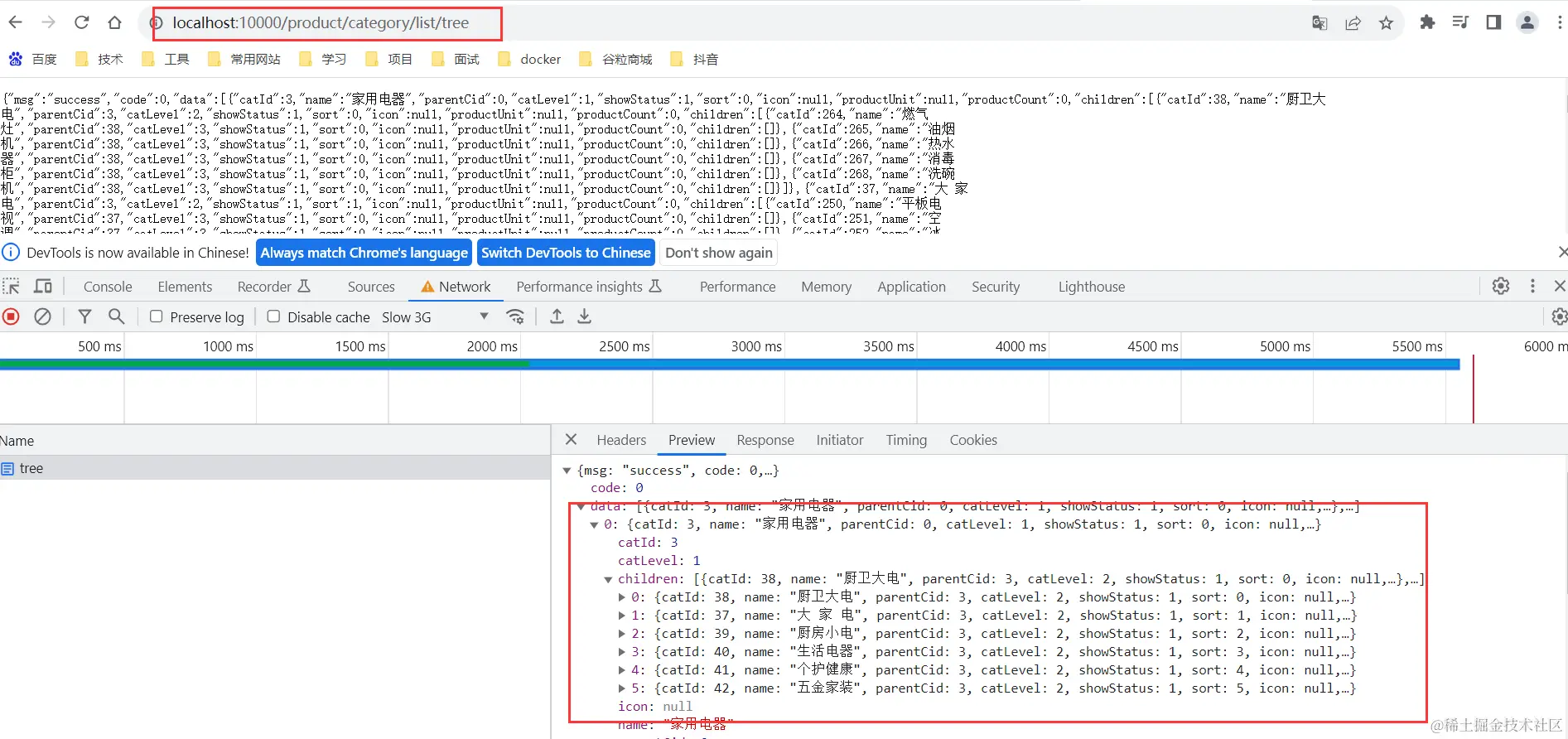This screenshot has height=739, width=1568.
Task: Open the Security tab
Action: point(996,287)
